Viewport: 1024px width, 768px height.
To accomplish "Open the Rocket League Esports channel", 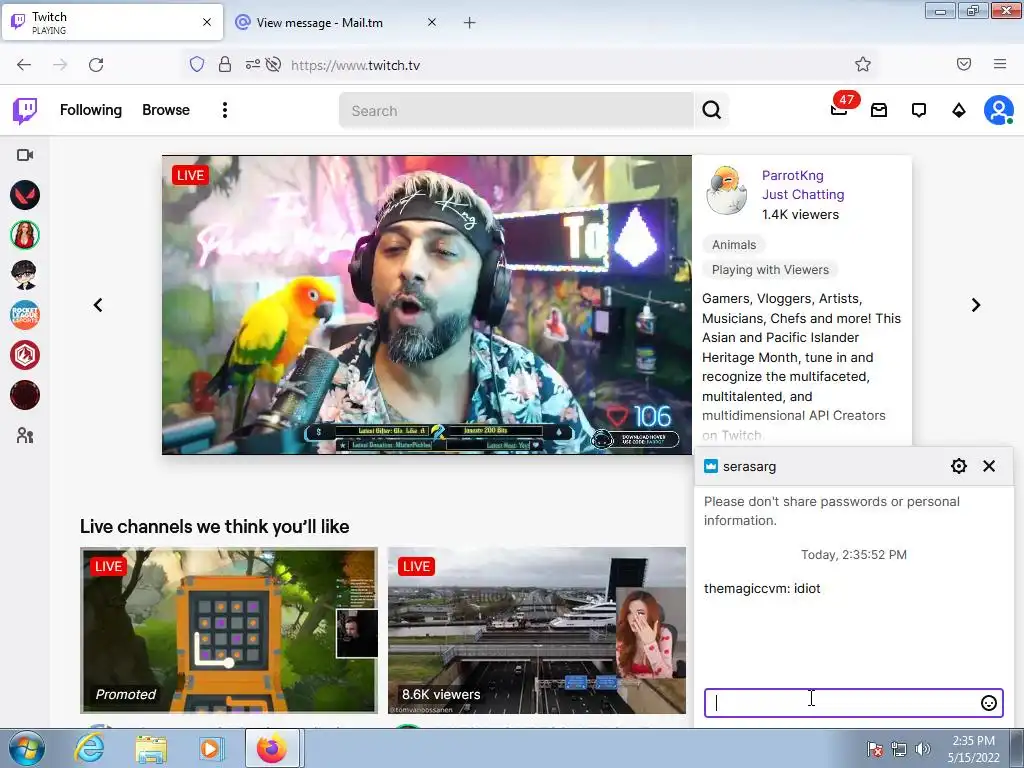I will point(25,315).
